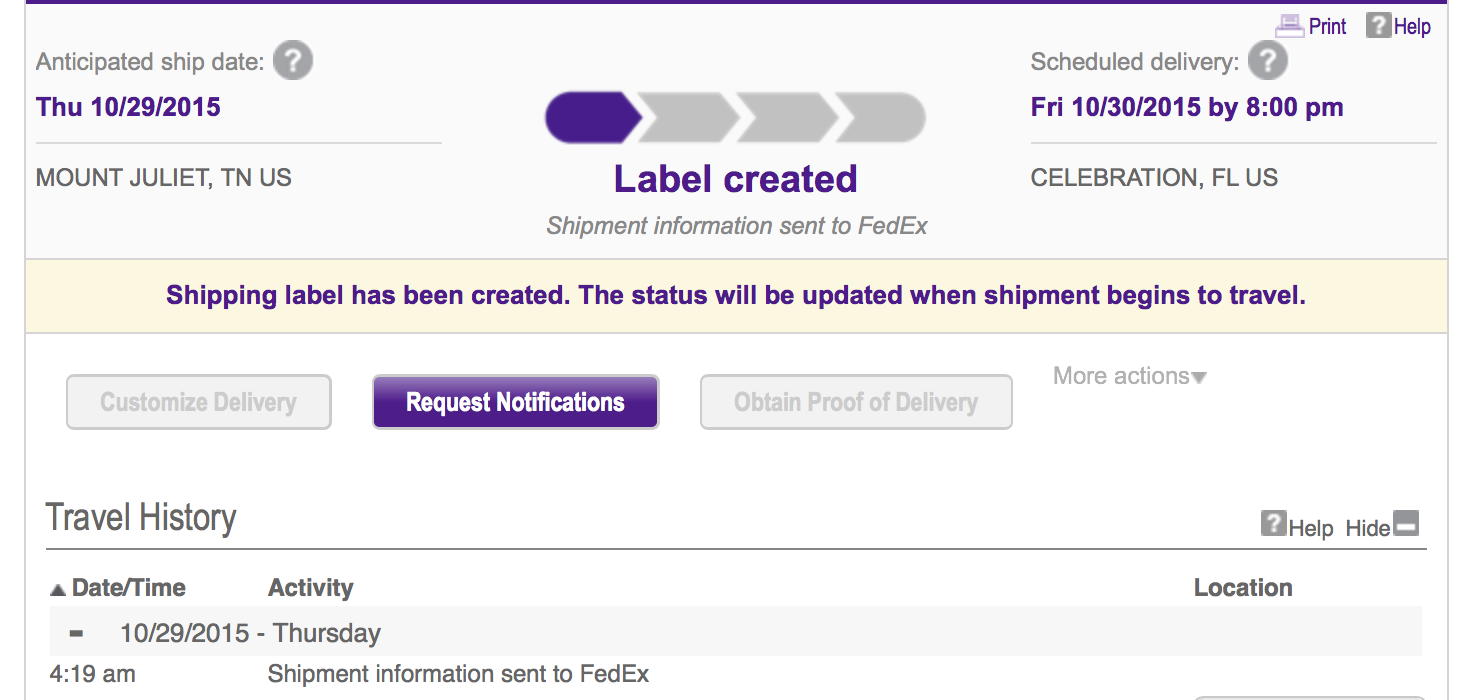Click the Travel History Help question icon
This screenshot has width=1468, height=700.
click(1273, 523)
